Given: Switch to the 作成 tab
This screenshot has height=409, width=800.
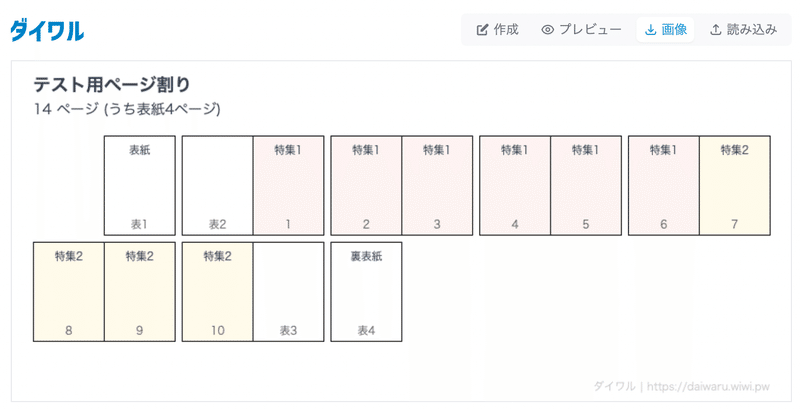Looking at the screenshot, I should pos(497,30).
